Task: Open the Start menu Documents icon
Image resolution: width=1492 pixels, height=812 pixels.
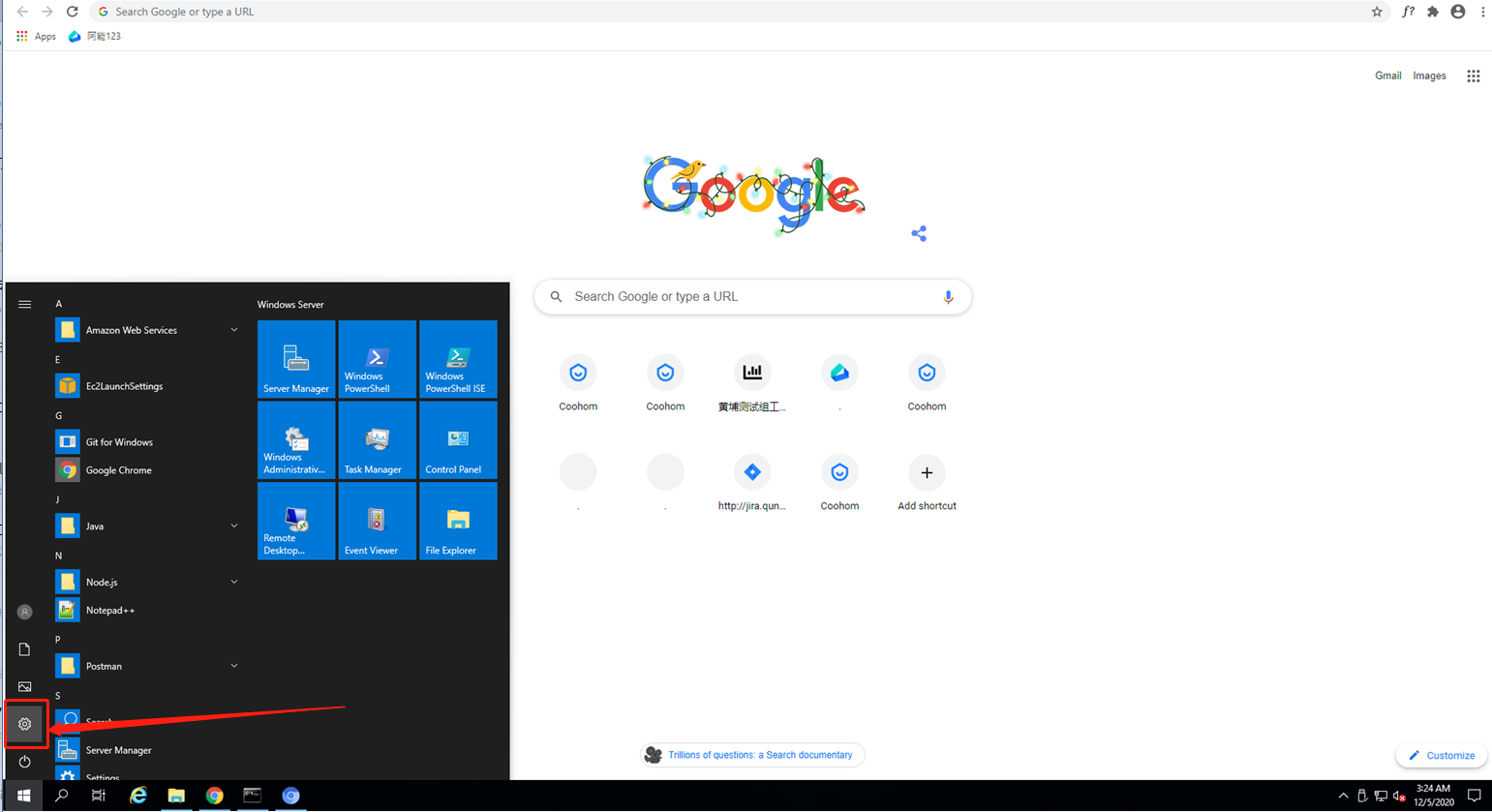Action: (x=25, y=649)
